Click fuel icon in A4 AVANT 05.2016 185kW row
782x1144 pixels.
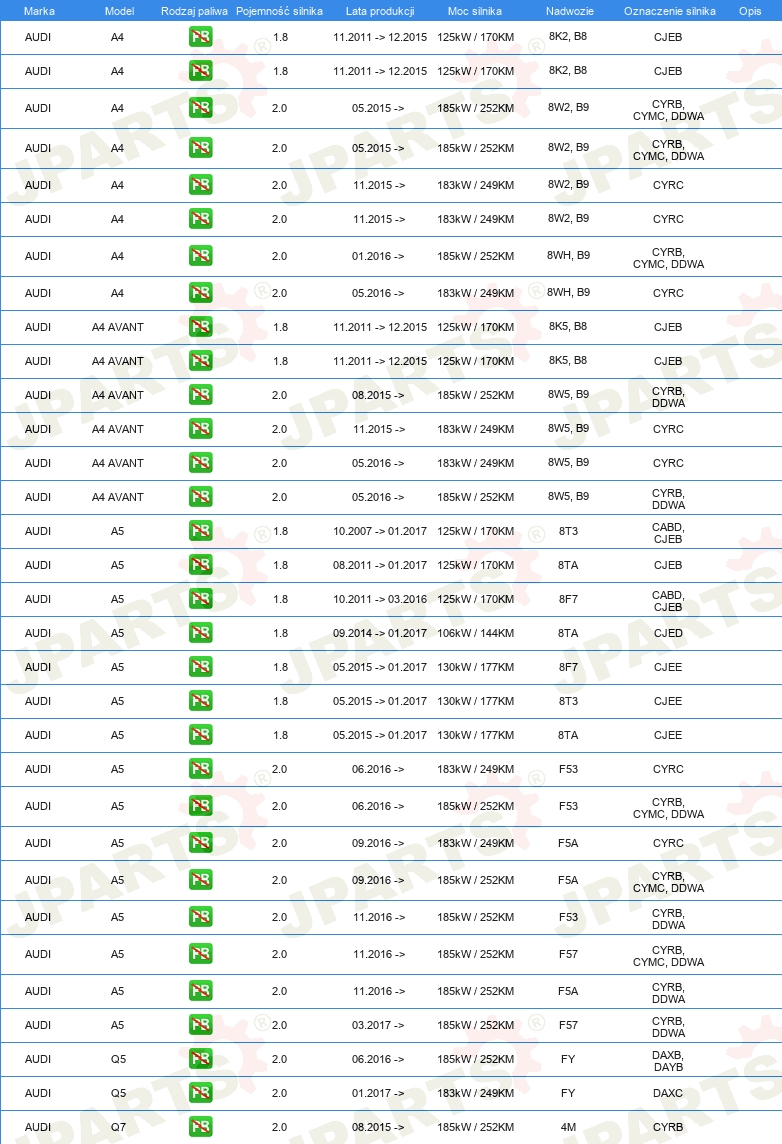tap(201, 498)
